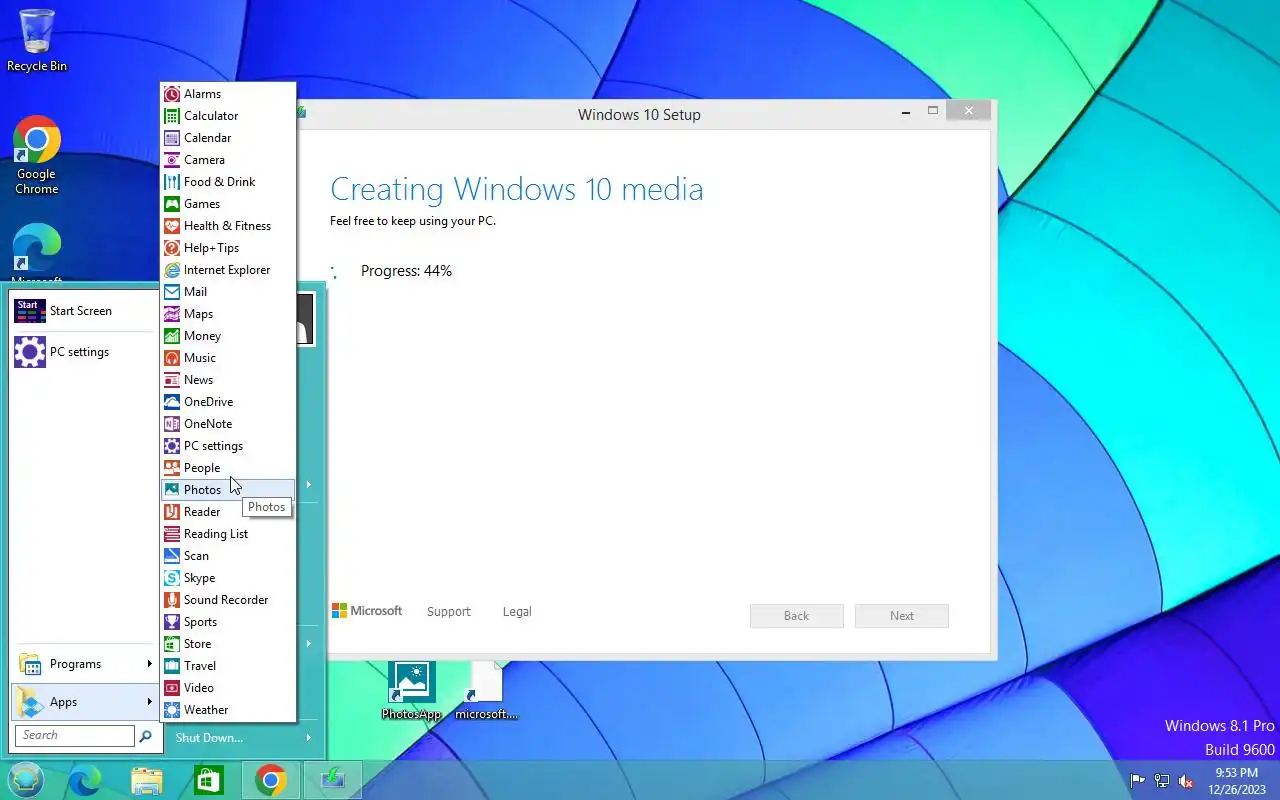Select Sports from the apps list
1280x800 pixels.
[x=228, y=622]
